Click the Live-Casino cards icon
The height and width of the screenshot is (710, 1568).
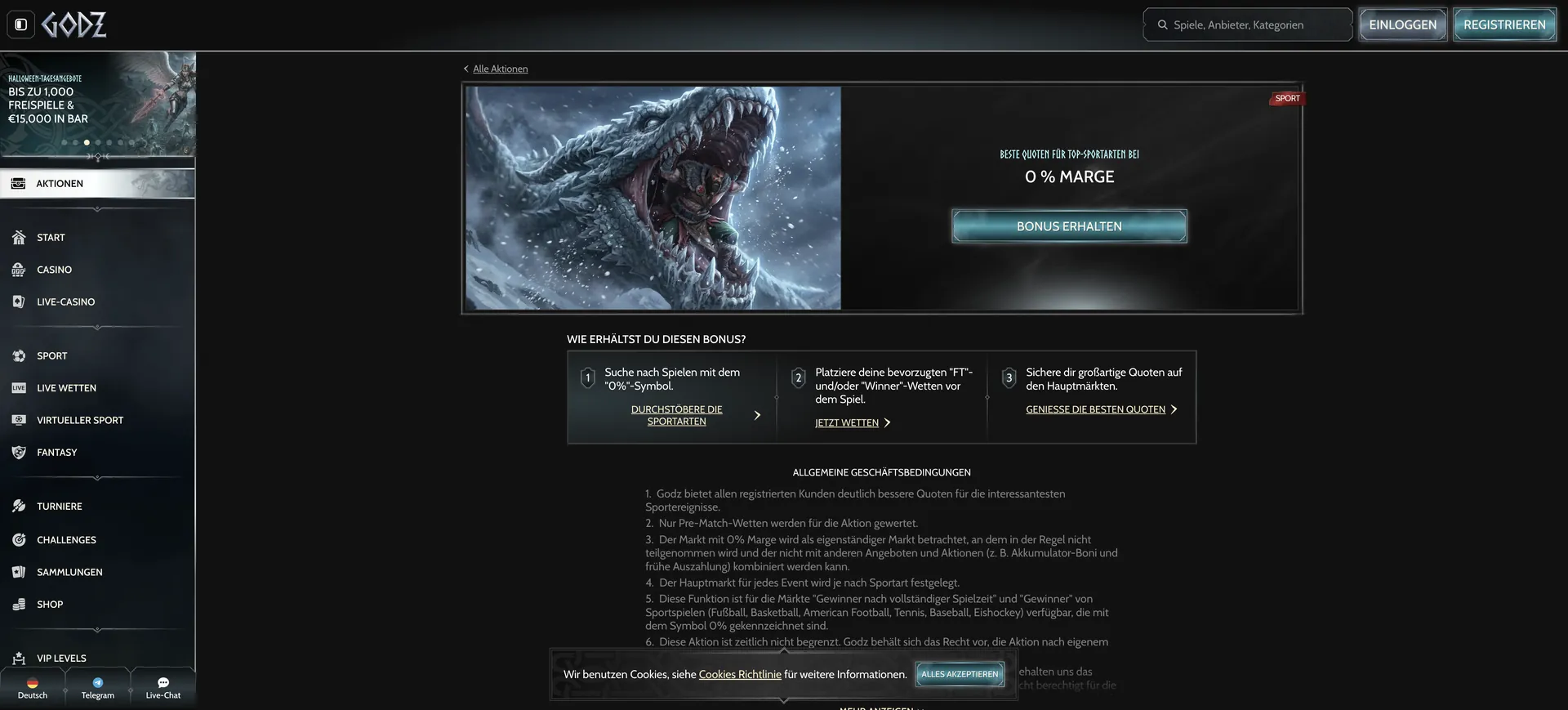[x=19, y=301]
